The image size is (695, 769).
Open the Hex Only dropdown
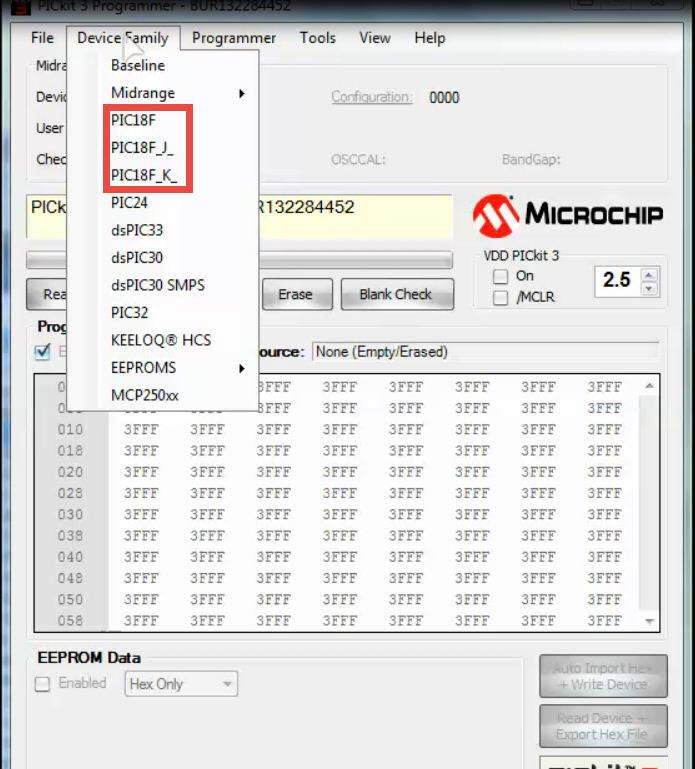(181, 684)
